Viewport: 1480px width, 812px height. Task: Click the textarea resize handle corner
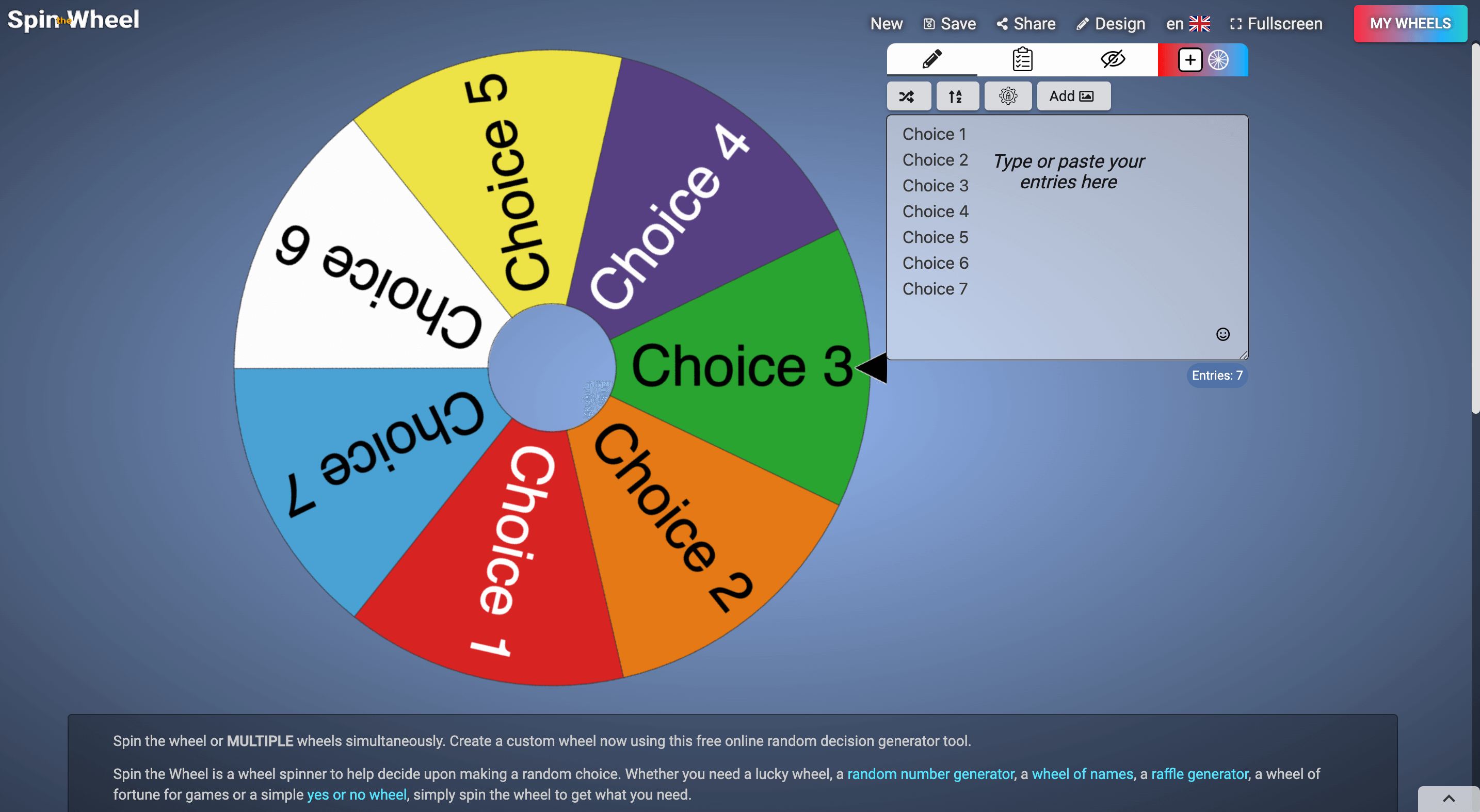[x=1243, y=355]
